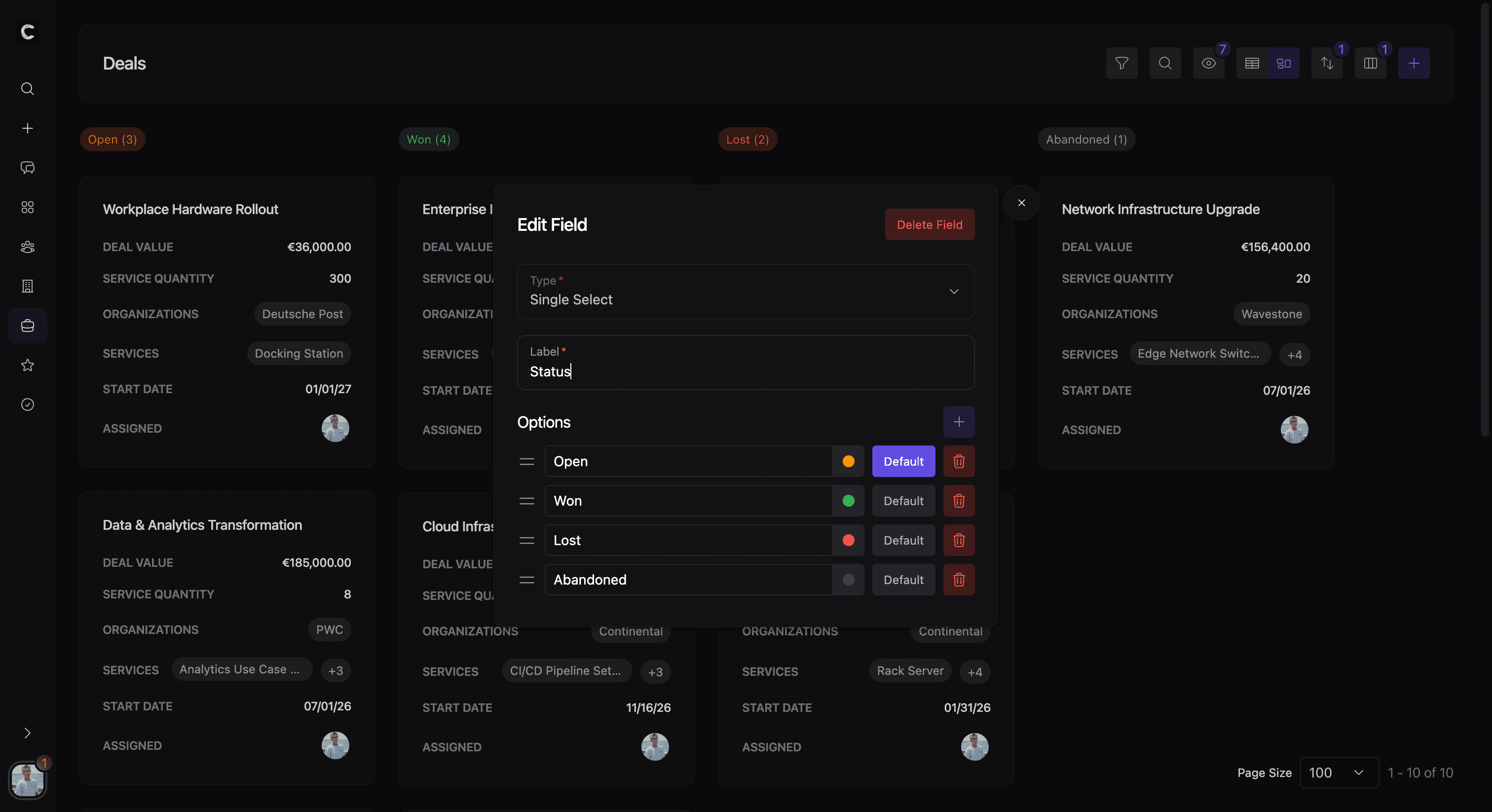Delete the Lost option with trash icon

(959, 540)
